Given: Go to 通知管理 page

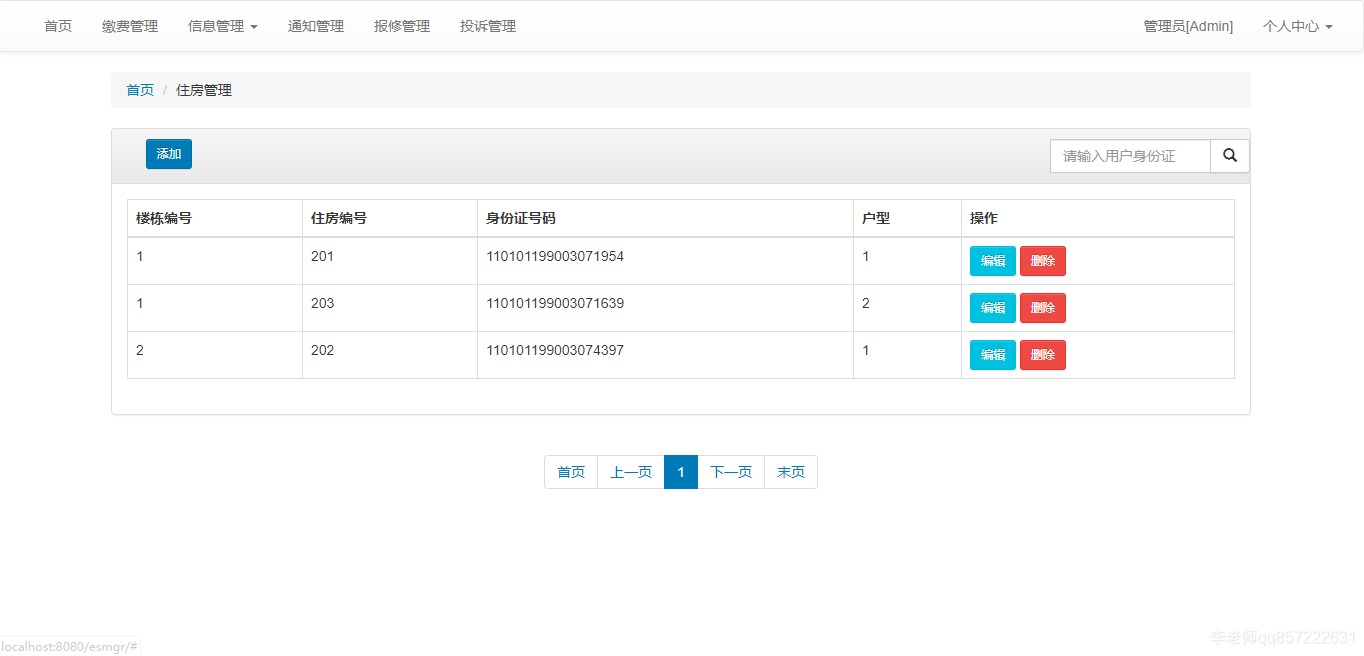Looking at the screenshot, I should click(315, 26).
